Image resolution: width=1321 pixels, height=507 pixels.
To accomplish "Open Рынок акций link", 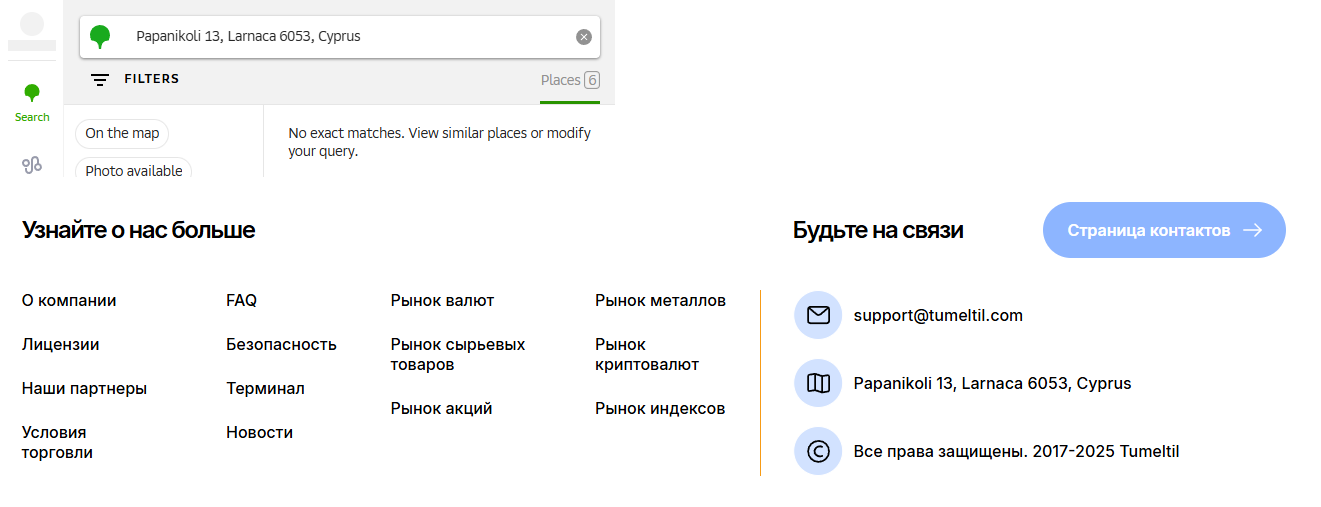I will pyautogui.click(x=442, y=408).
